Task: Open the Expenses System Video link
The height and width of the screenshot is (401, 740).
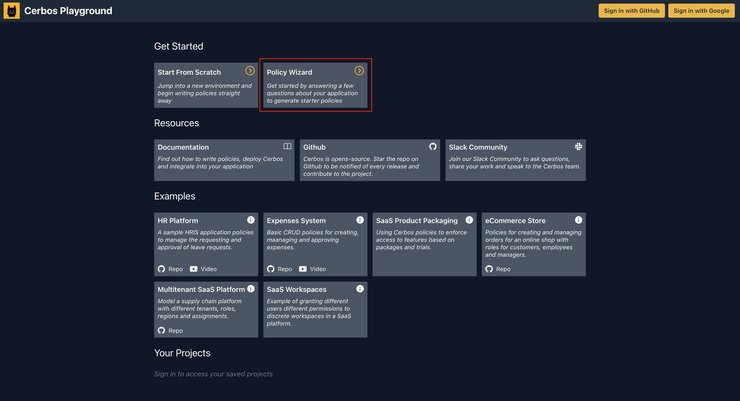Action: pos(312,269)
